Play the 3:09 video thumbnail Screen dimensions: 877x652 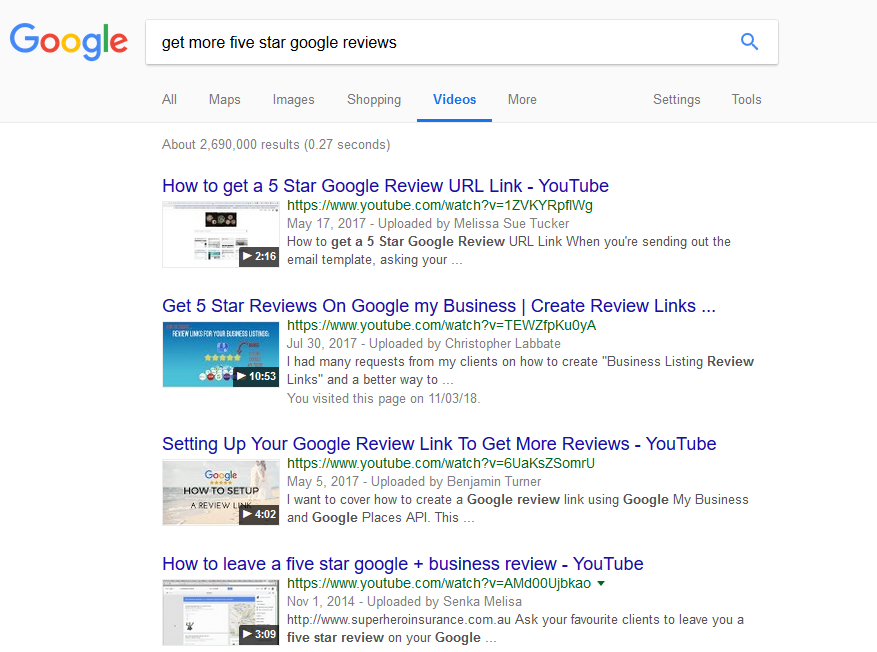tap(221, 612)
